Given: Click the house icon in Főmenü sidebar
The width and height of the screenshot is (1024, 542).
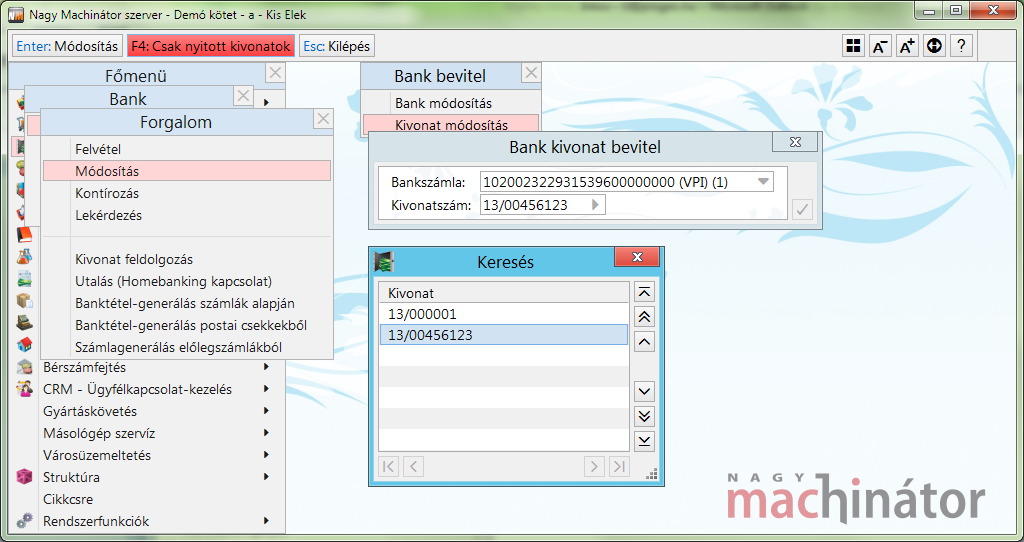Looking at the screenshot, I should coord(24,344).
